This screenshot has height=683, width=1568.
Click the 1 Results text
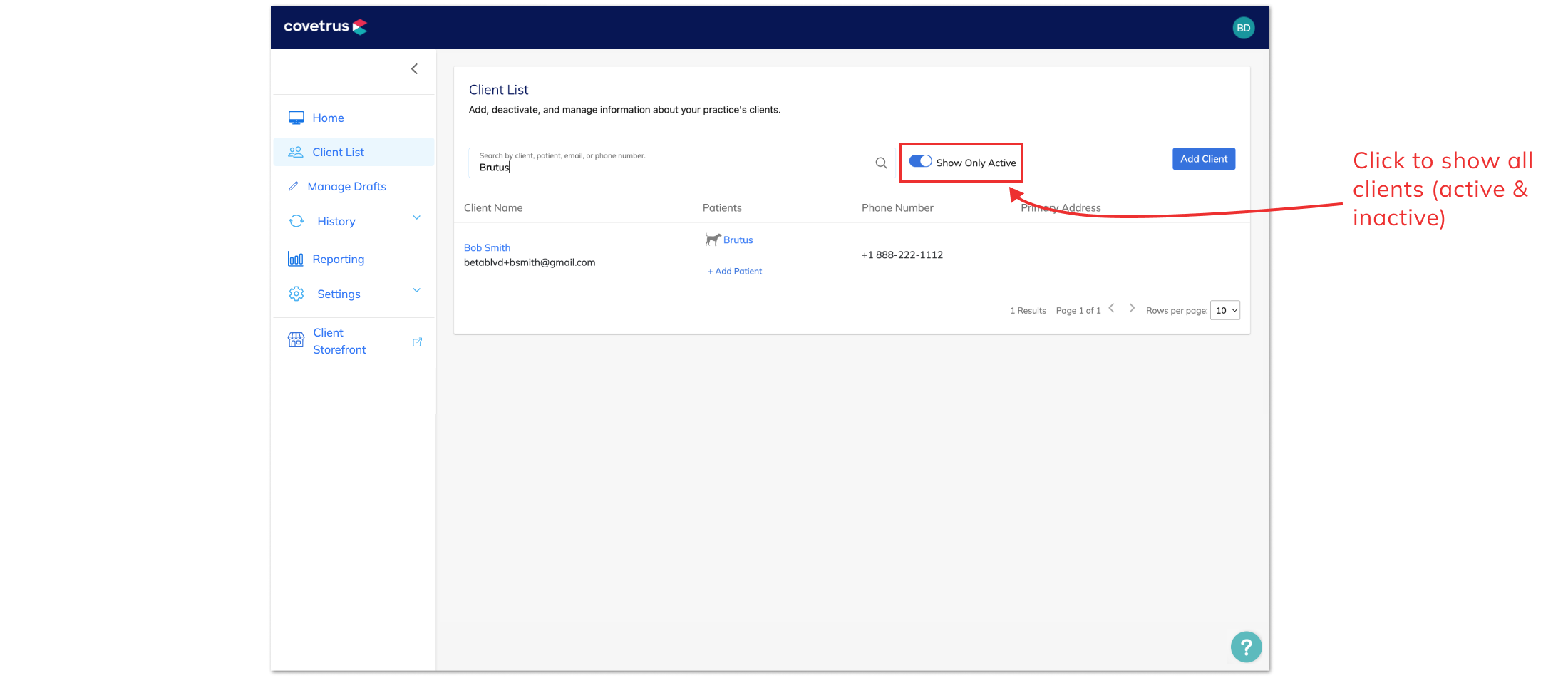1028,310
